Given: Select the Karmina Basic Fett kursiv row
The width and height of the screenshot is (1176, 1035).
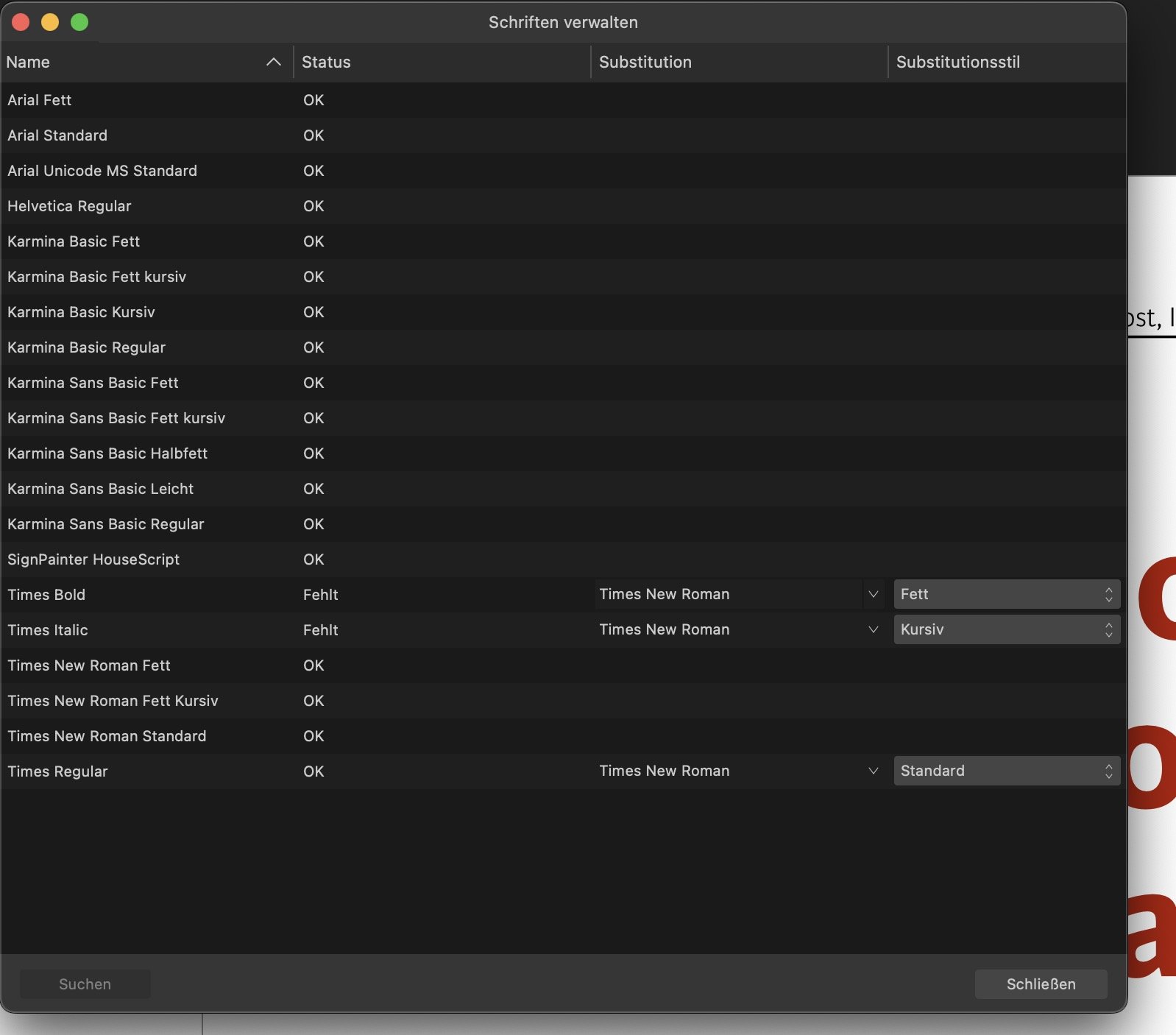Looking at the screenshot, I should click(x=564, y=277).
